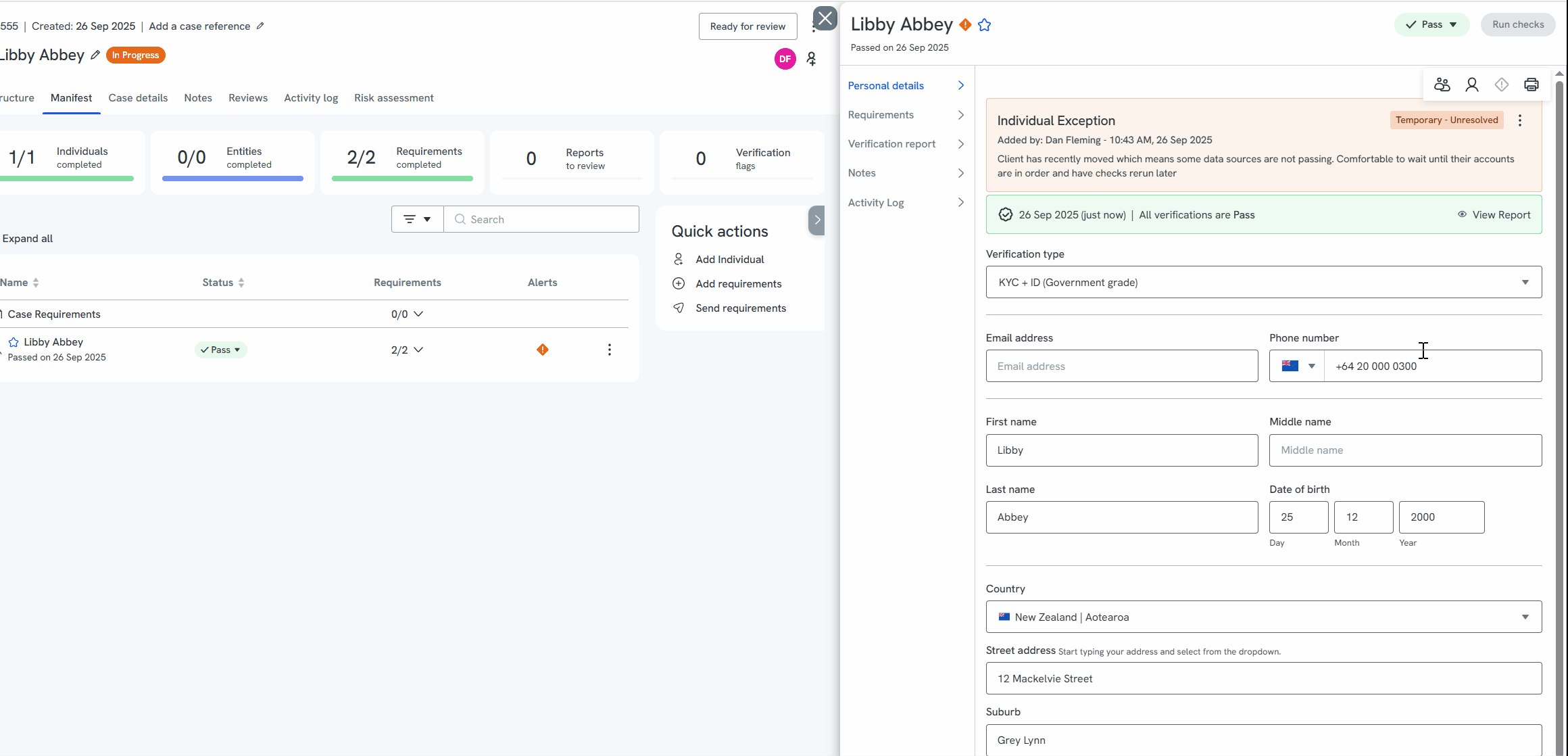
Task: Click the group of people icon
Action: [x=1442, y=85]
